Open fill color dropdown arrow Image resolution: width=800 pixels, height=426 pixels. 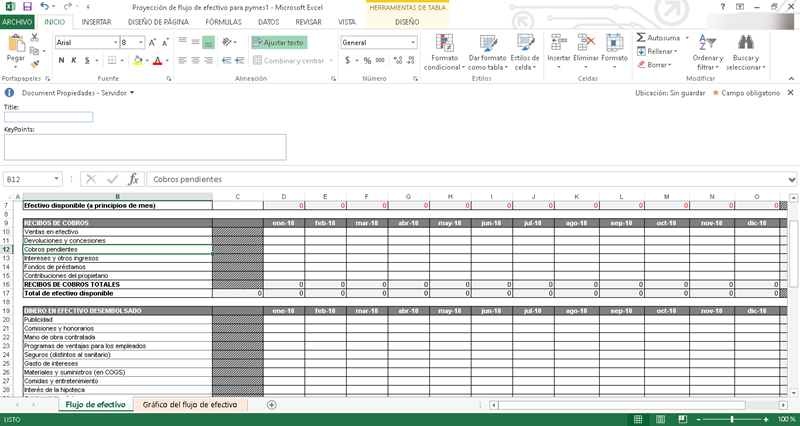point(147,61)
